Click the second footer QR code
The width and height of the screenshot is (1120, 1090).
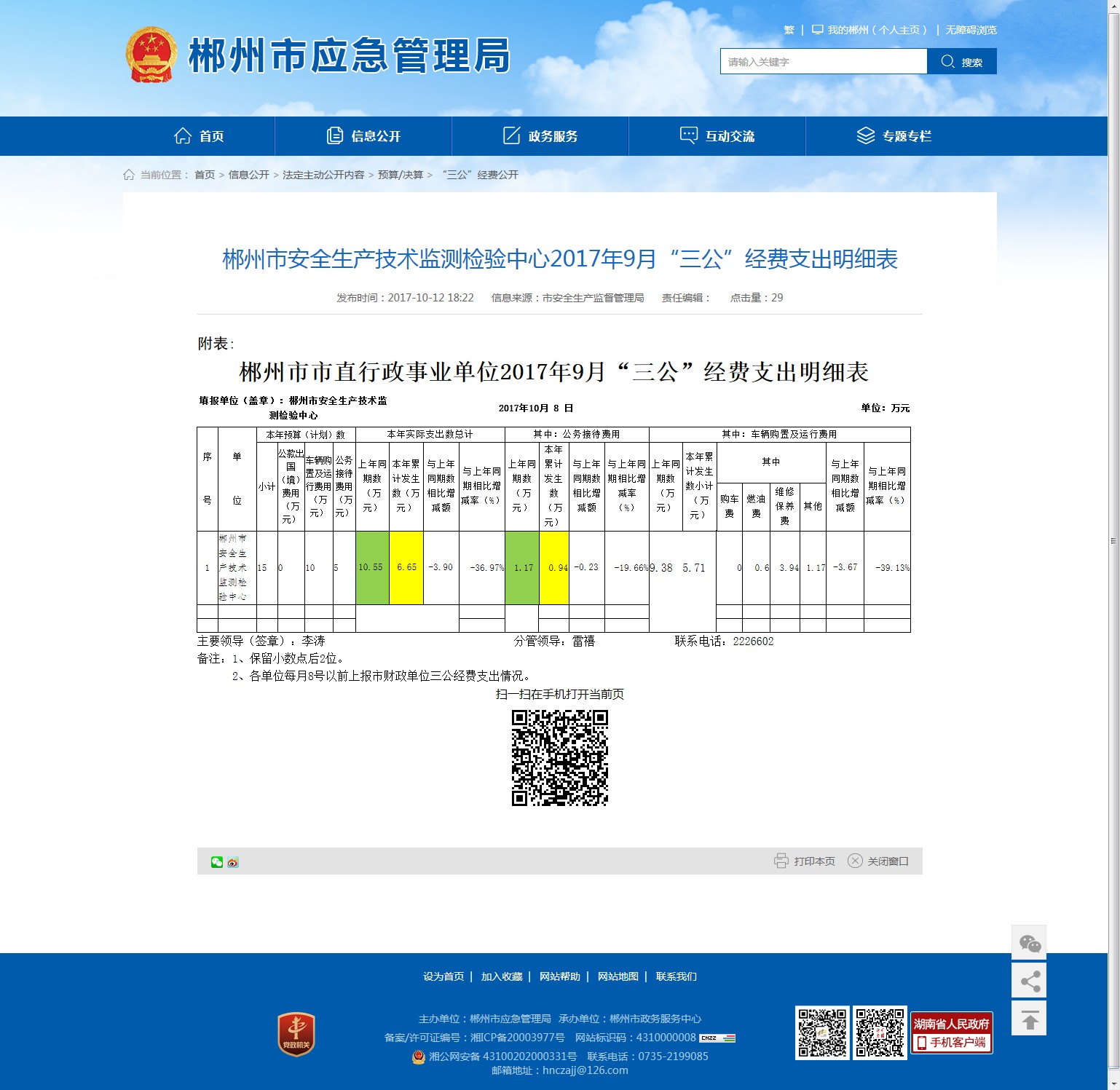(x=880, y=1032)
